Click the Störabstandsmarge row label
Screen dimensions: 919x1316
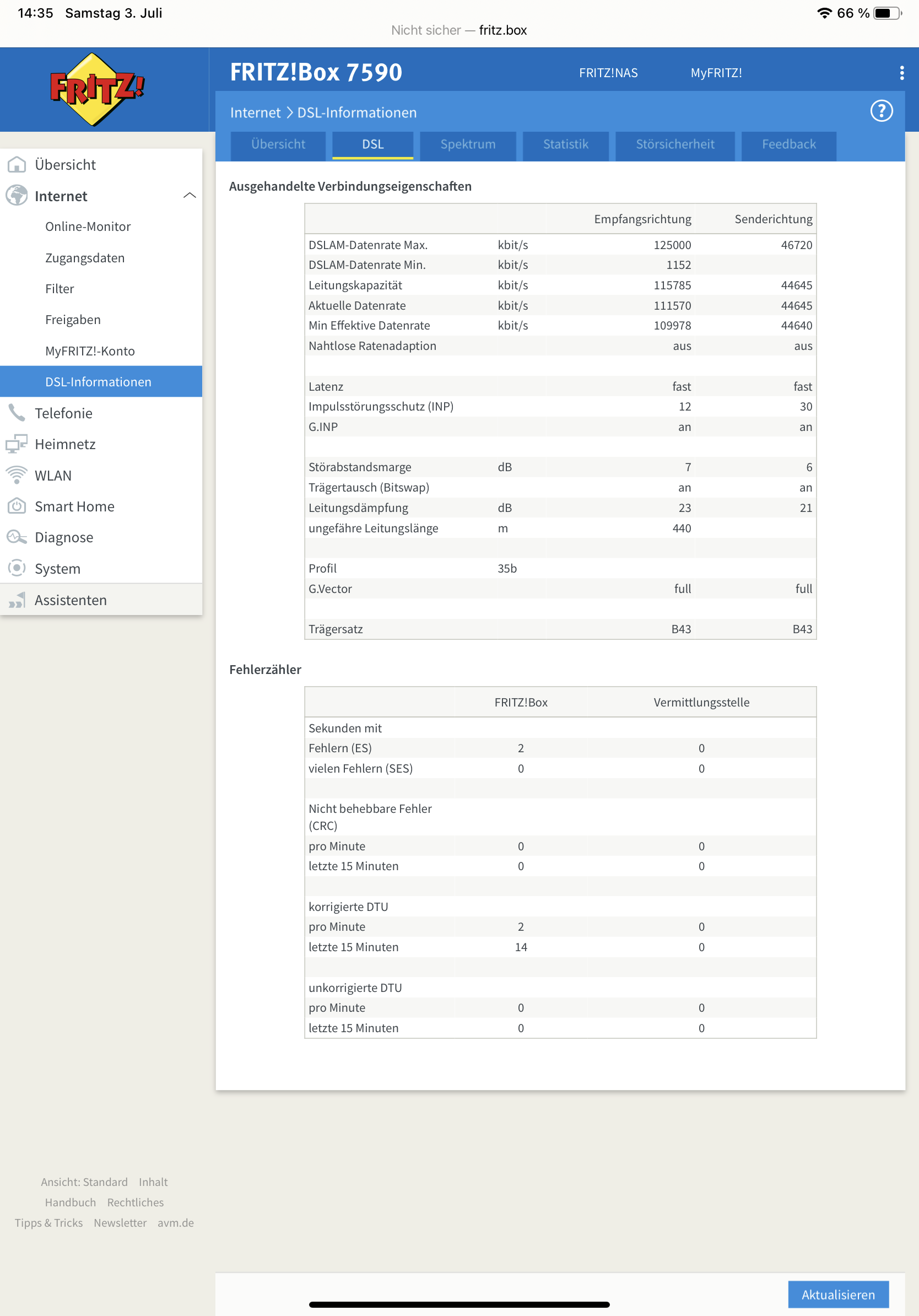coord(360,467)
